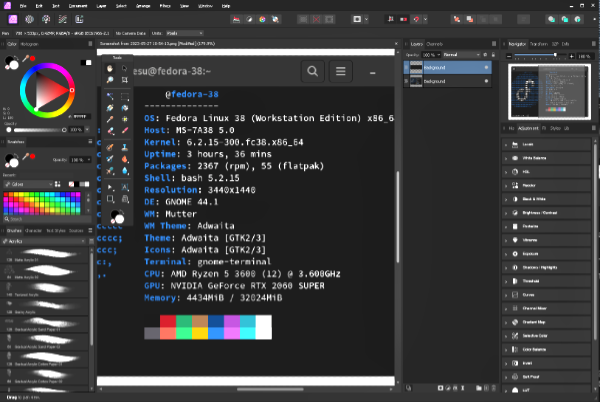Switch to the Histogram tab
Image resolution: width=600 pixels, height=402 pixels.
click(x=29, y=44)
